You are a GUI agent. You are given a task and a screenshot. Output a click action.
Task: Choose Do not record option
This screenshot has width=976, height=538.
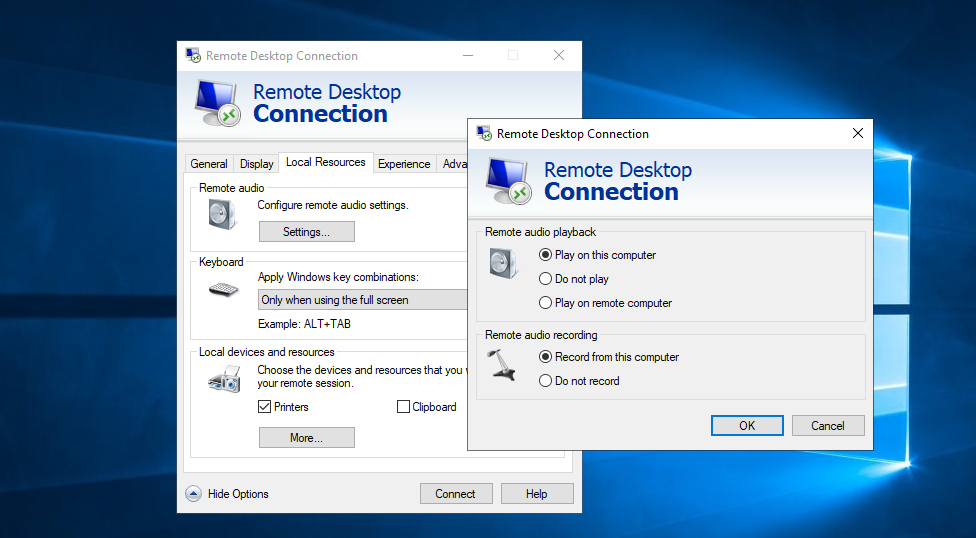tap(579, 380)
